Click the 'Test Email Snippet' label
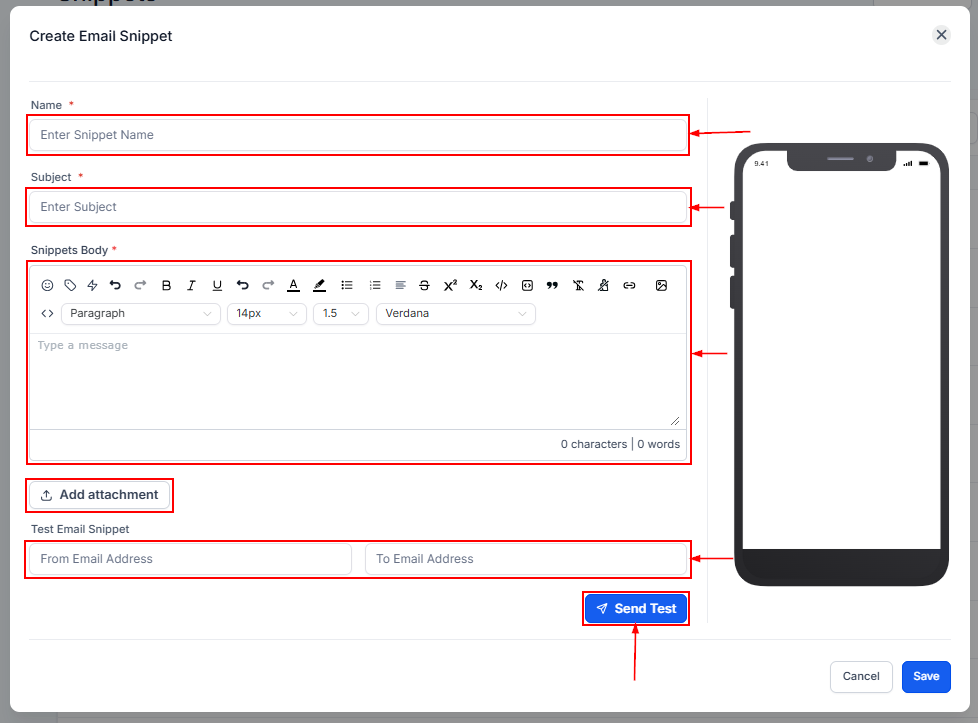This screenshot has width=978, height=723. (x=80, y=529)
